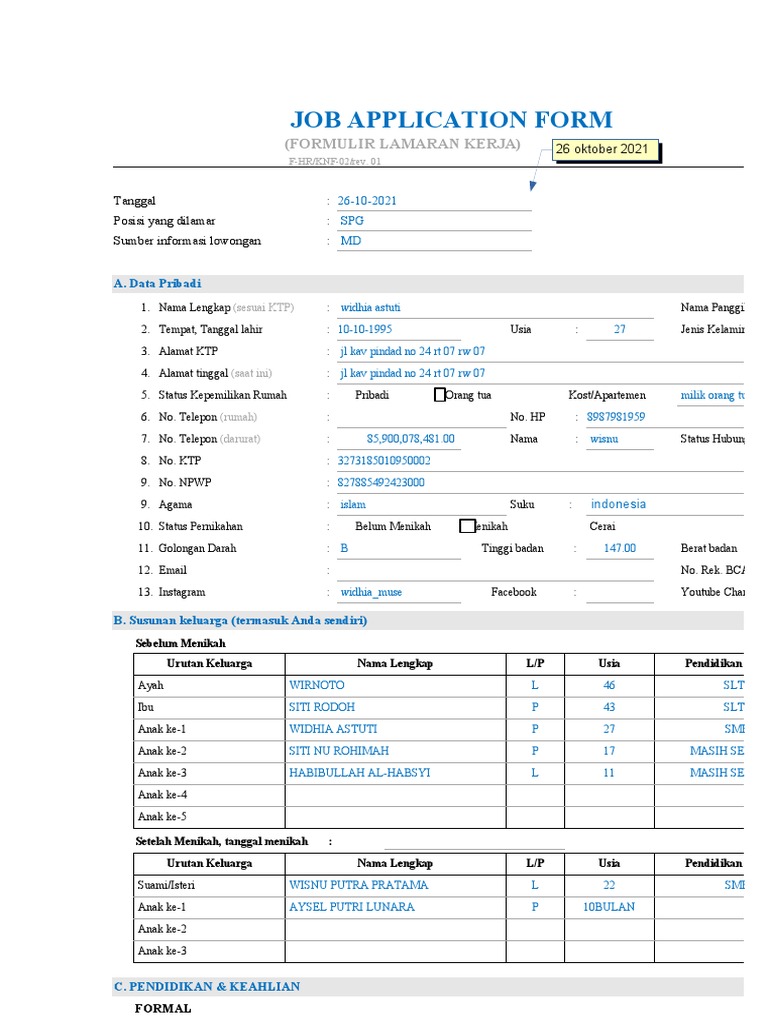Click the Suku value indonesia
Image resolution: width=768 pixels, height=1024 pixels.
click(618, 504)
